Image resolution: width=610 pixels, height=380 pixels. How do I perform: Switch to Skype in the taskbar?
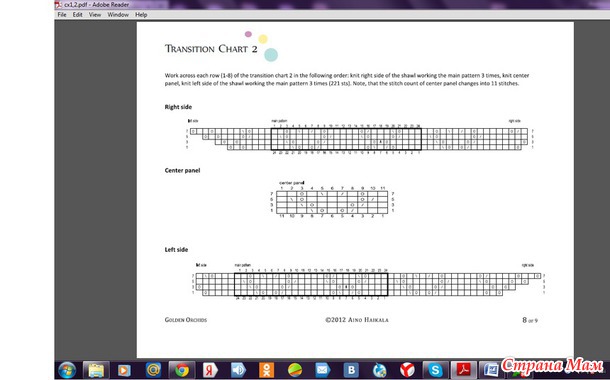coord(435,370)
